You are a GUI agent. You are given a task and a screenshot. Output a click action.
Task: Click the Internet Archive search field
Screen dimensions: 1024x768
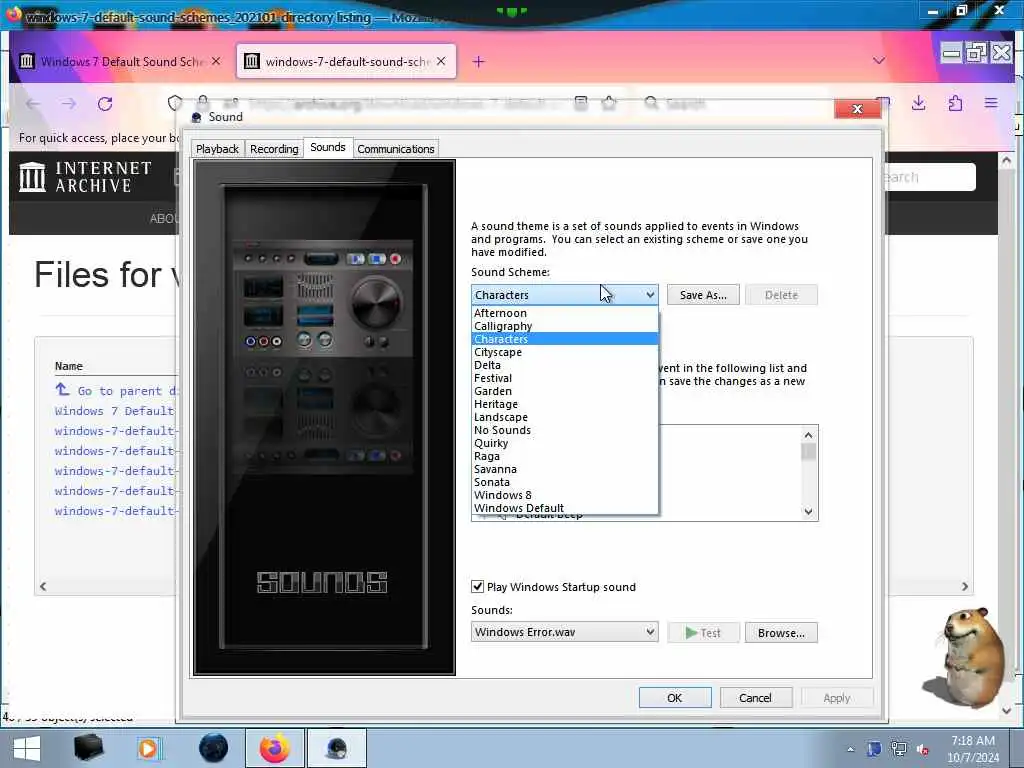(928, 177)
